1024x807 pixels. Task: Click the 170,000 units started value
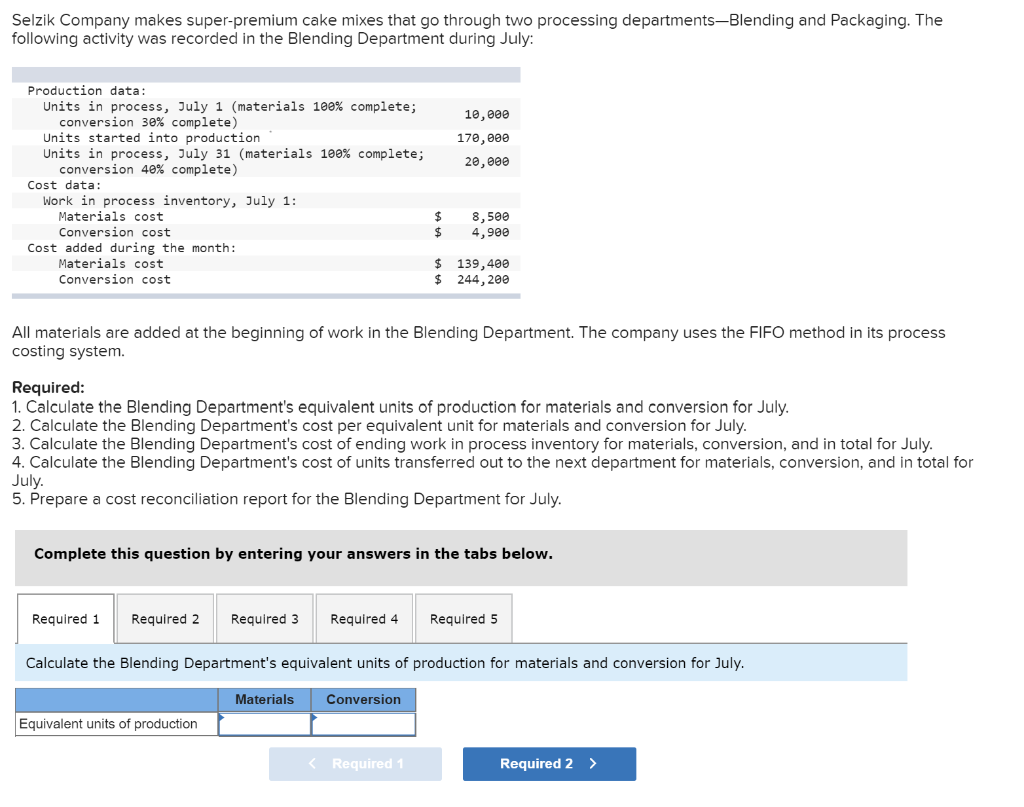click(483, 138)
